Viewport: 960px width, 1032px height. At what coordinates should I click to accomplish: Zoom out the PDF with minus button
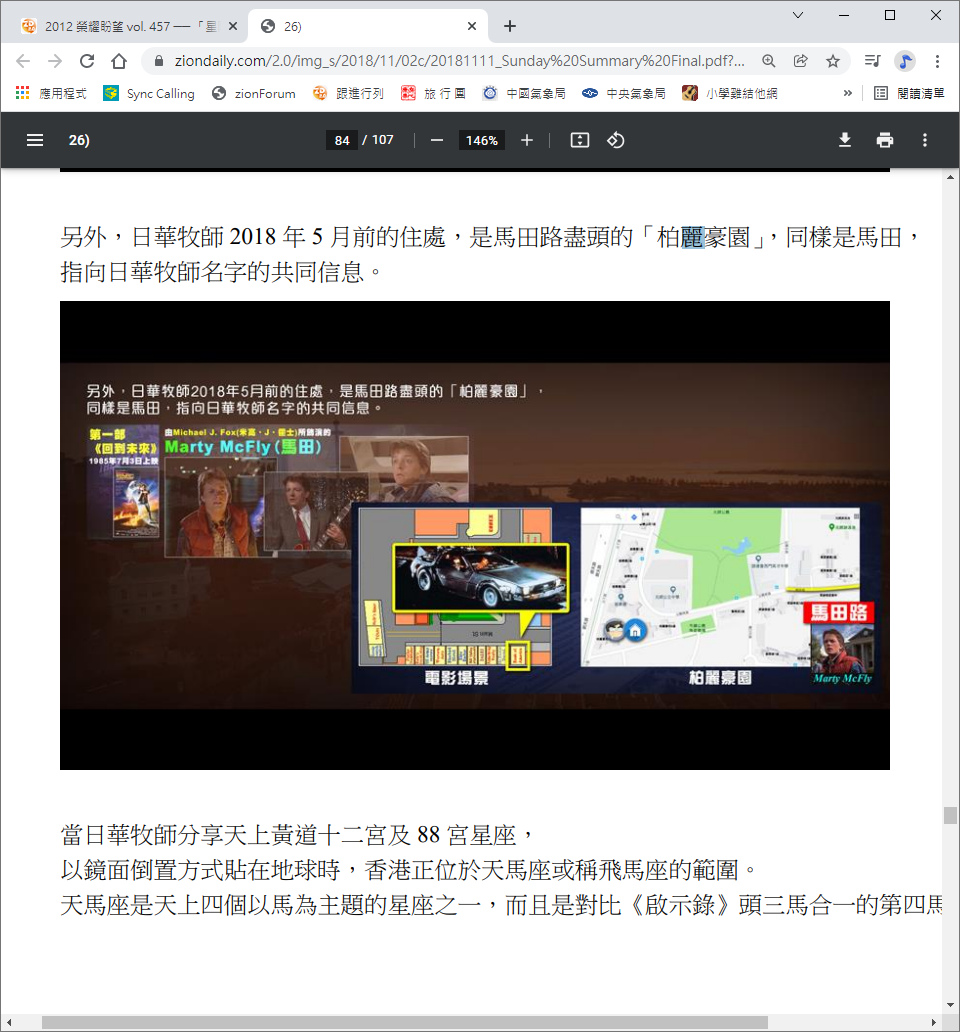pos(437,140)
